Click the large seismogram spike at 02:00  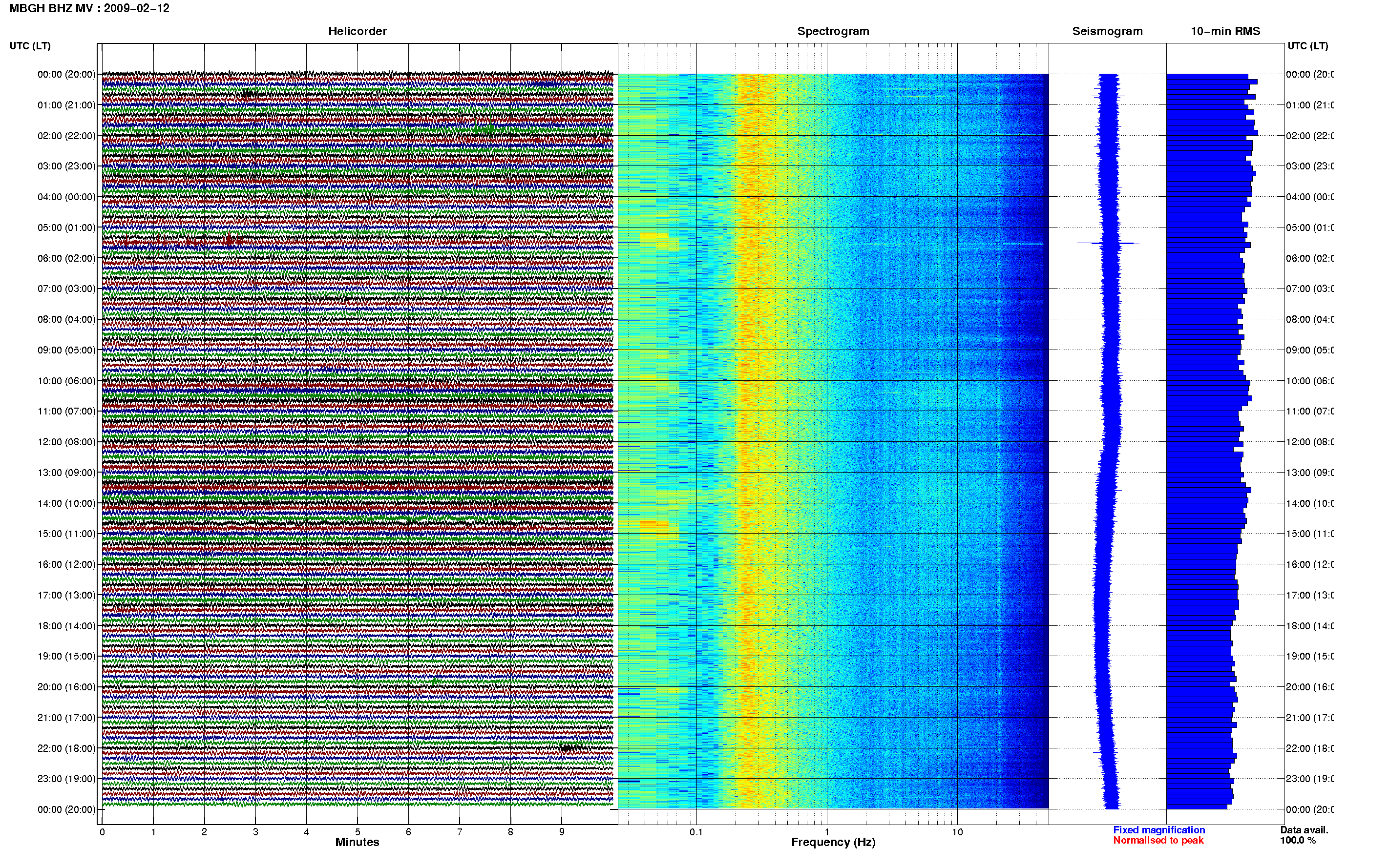click(x=1110, y=134)
